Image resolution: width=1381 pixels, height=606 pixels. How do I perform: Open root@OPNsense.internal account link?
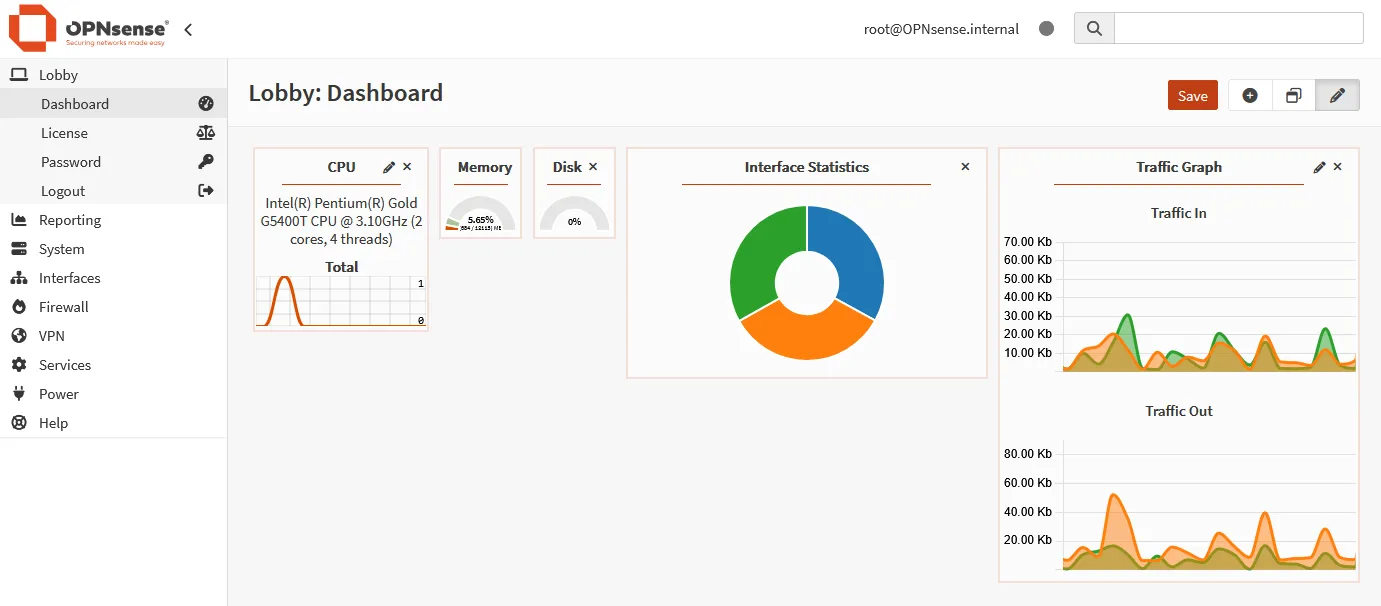[x=940, y=29]
